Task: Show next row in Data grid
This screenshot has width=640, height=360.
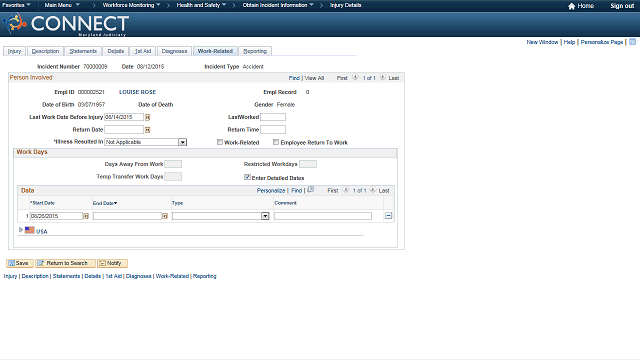Action: 373,190
